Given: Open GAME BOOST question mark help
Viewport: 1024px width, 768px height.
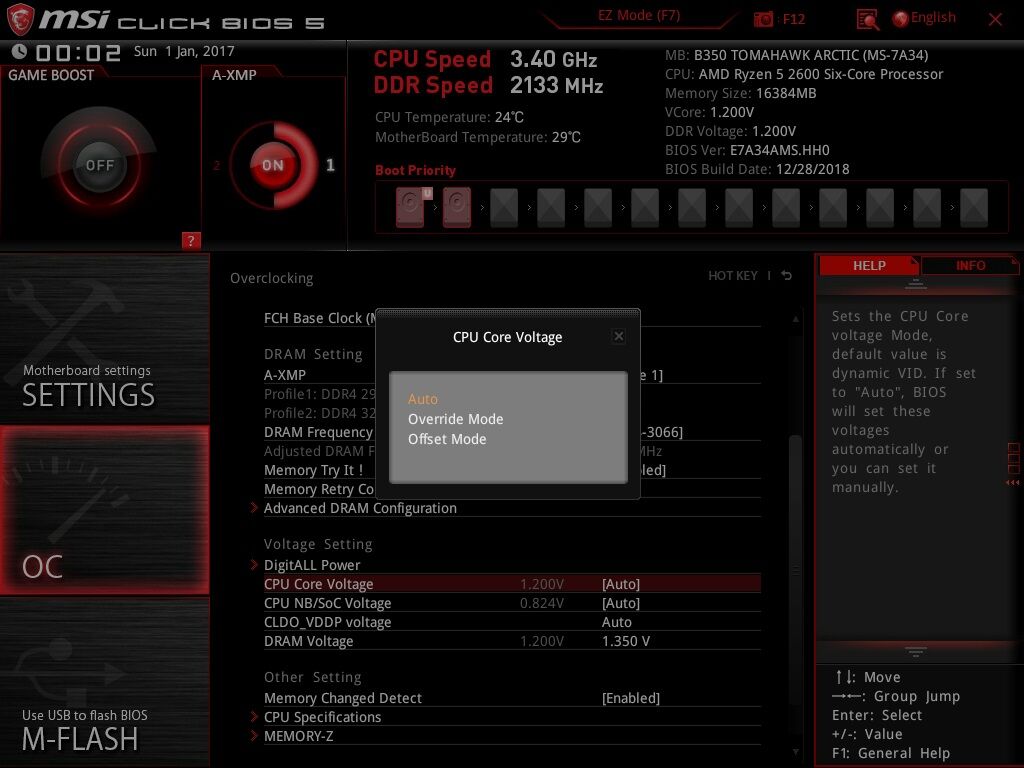Looking at the screenshot, I should 191,240.
